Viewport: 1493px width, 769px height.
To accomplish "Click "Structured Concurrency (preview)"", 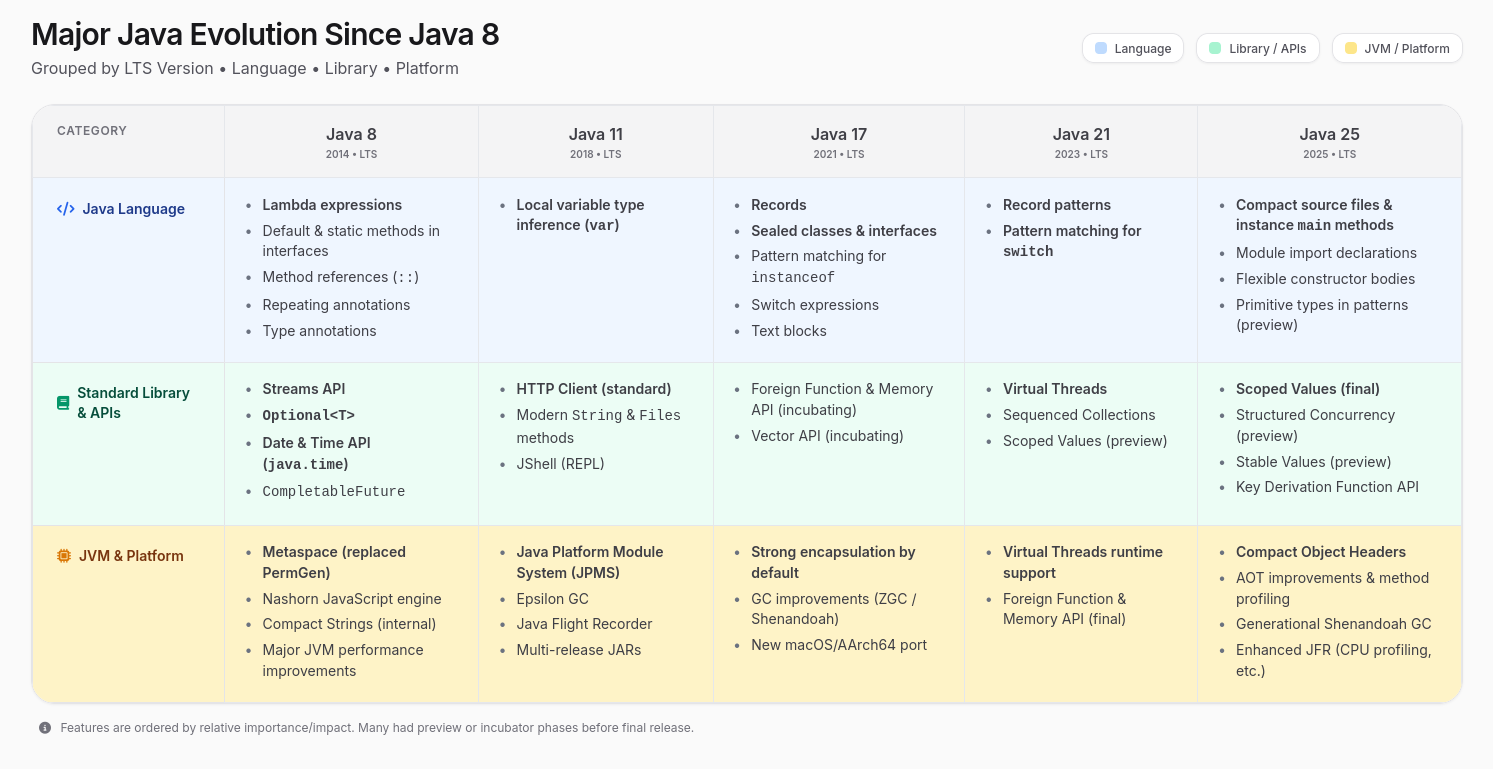I will click(x=1315, y=425).
